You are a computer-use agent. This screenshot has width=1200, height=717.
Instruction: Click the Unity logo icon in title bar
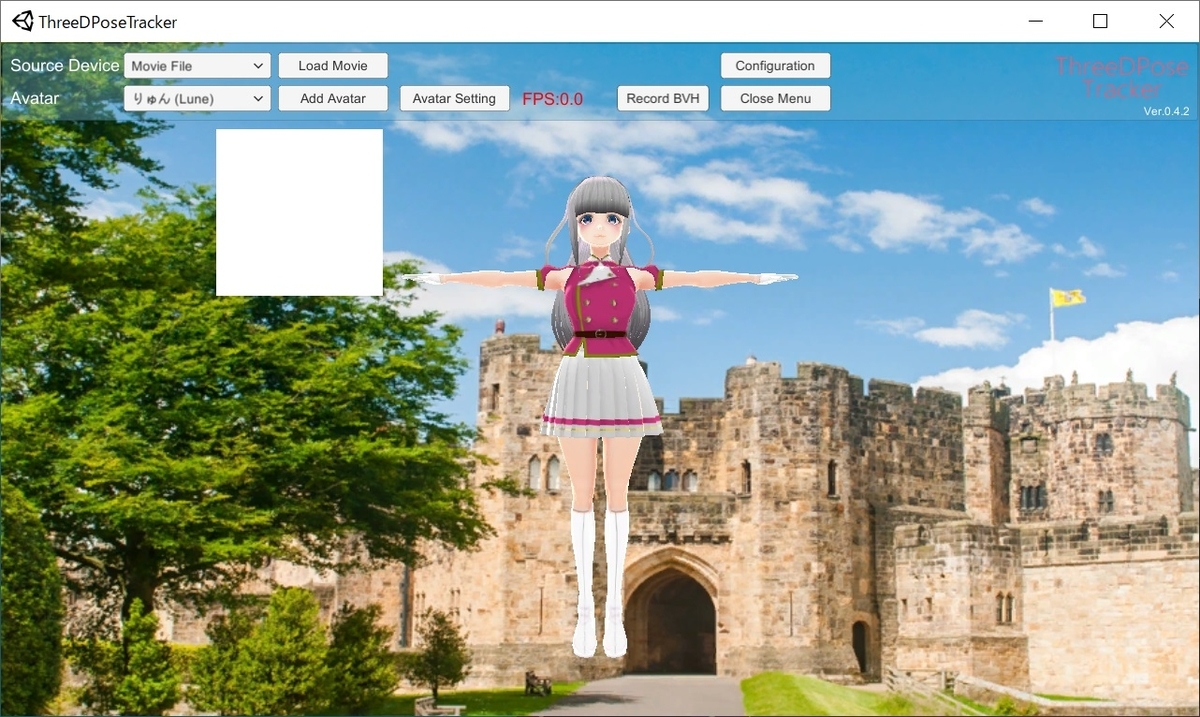click(x=22, y=21)
